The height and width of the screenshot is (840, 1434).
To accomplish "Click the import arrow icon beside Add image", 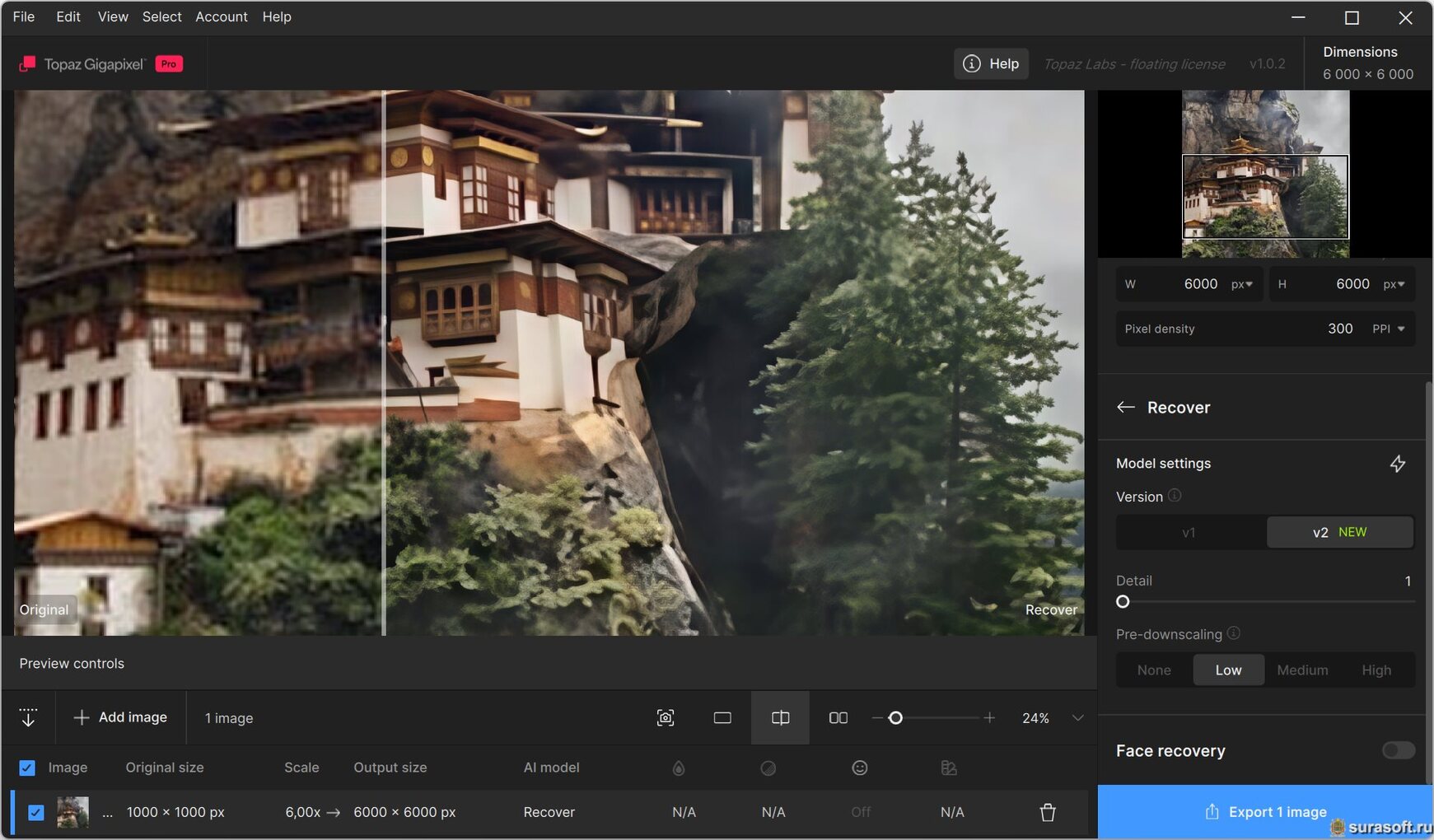I will pos(28,717).
